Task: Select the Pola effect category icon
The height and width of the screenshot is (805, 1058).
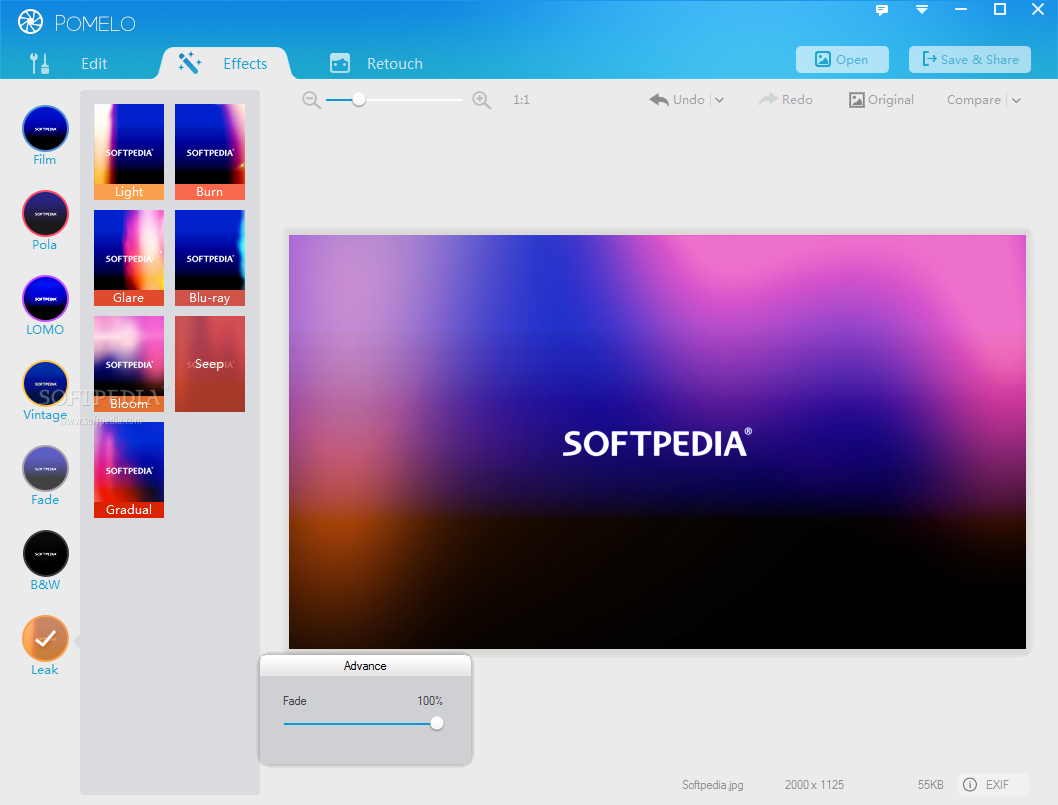Action: coord(45,213)
